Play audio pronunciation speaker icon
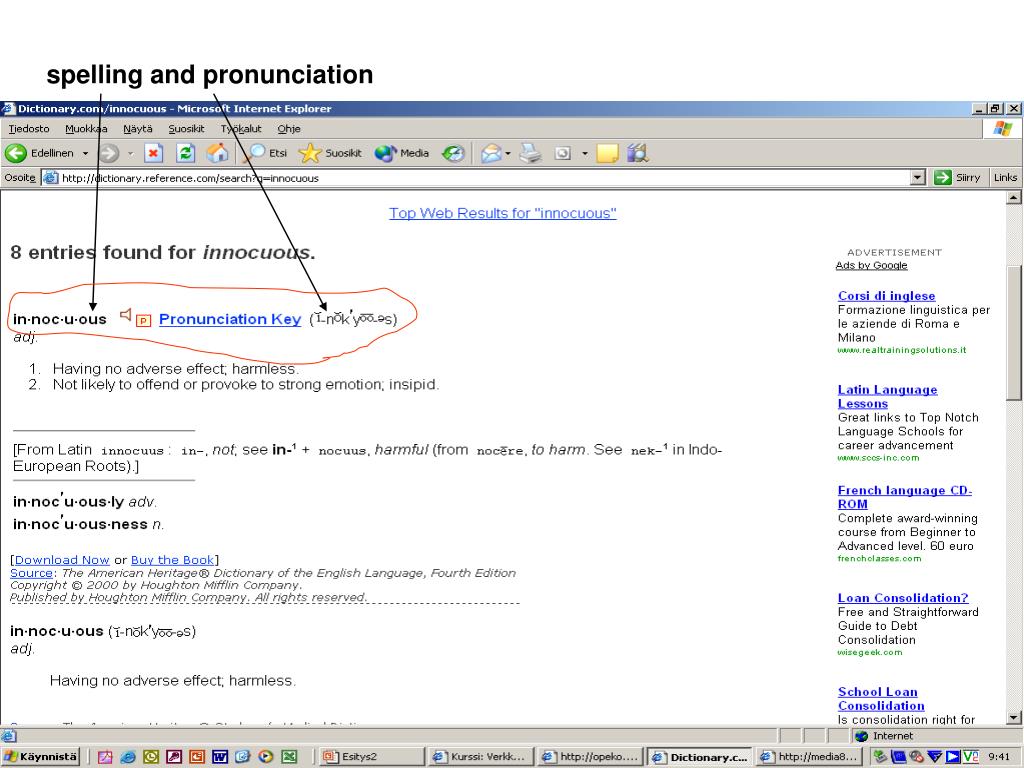Viewport: 1024px width, 768px height. (x=125, y=315)
